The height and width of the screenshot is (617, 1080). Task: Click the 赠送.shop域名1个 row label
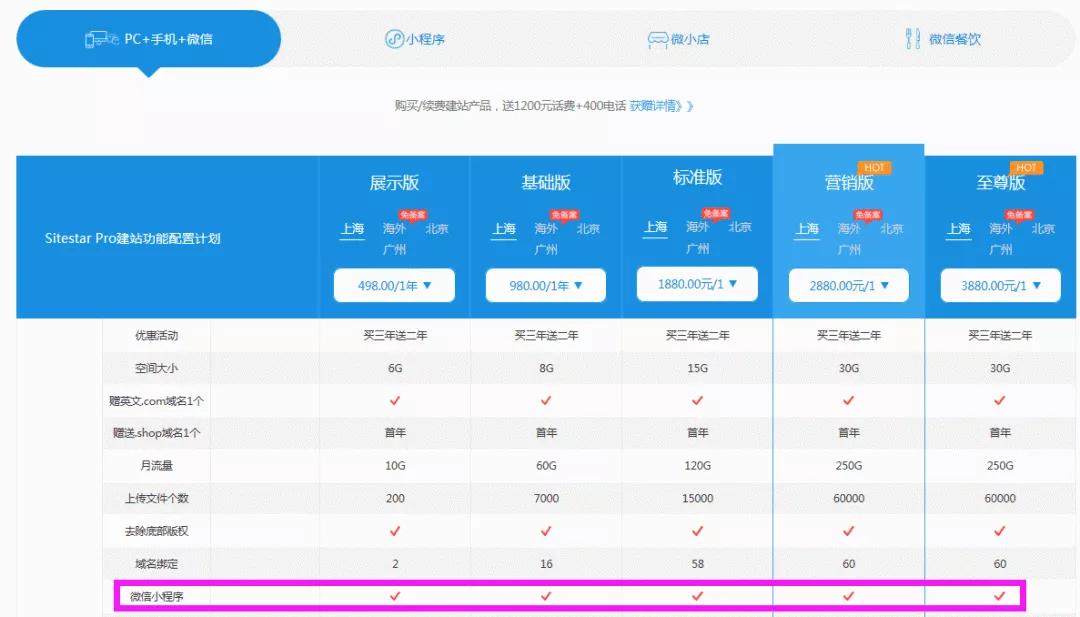point(156,433)
